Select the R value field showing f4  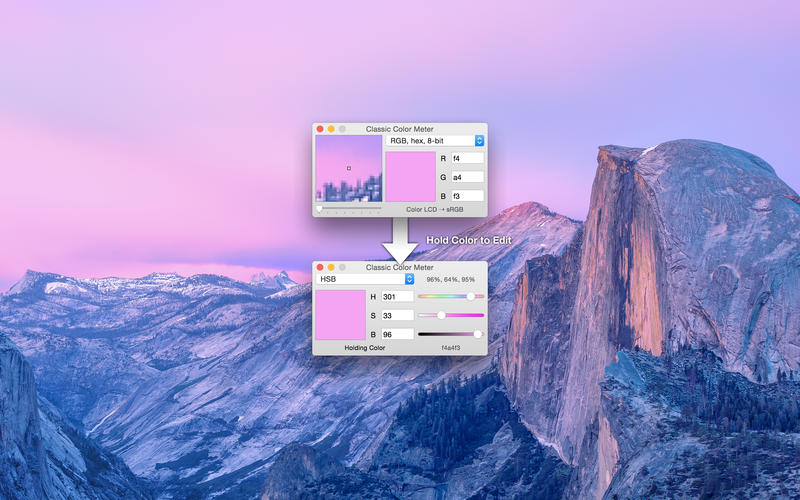point(467,159)
